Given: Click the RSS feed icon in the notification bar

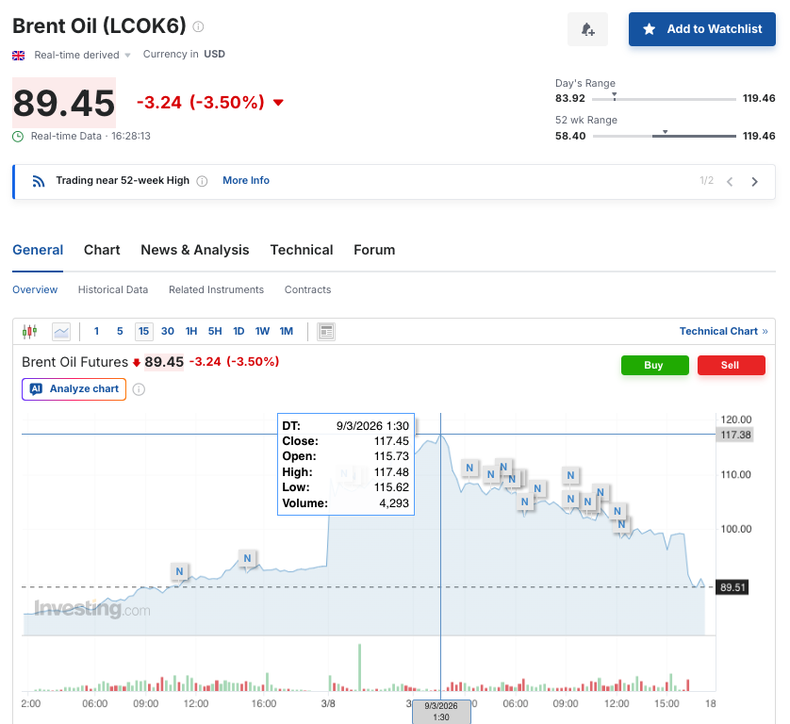Looking at the screenshot, I should [x=39, y=181].
